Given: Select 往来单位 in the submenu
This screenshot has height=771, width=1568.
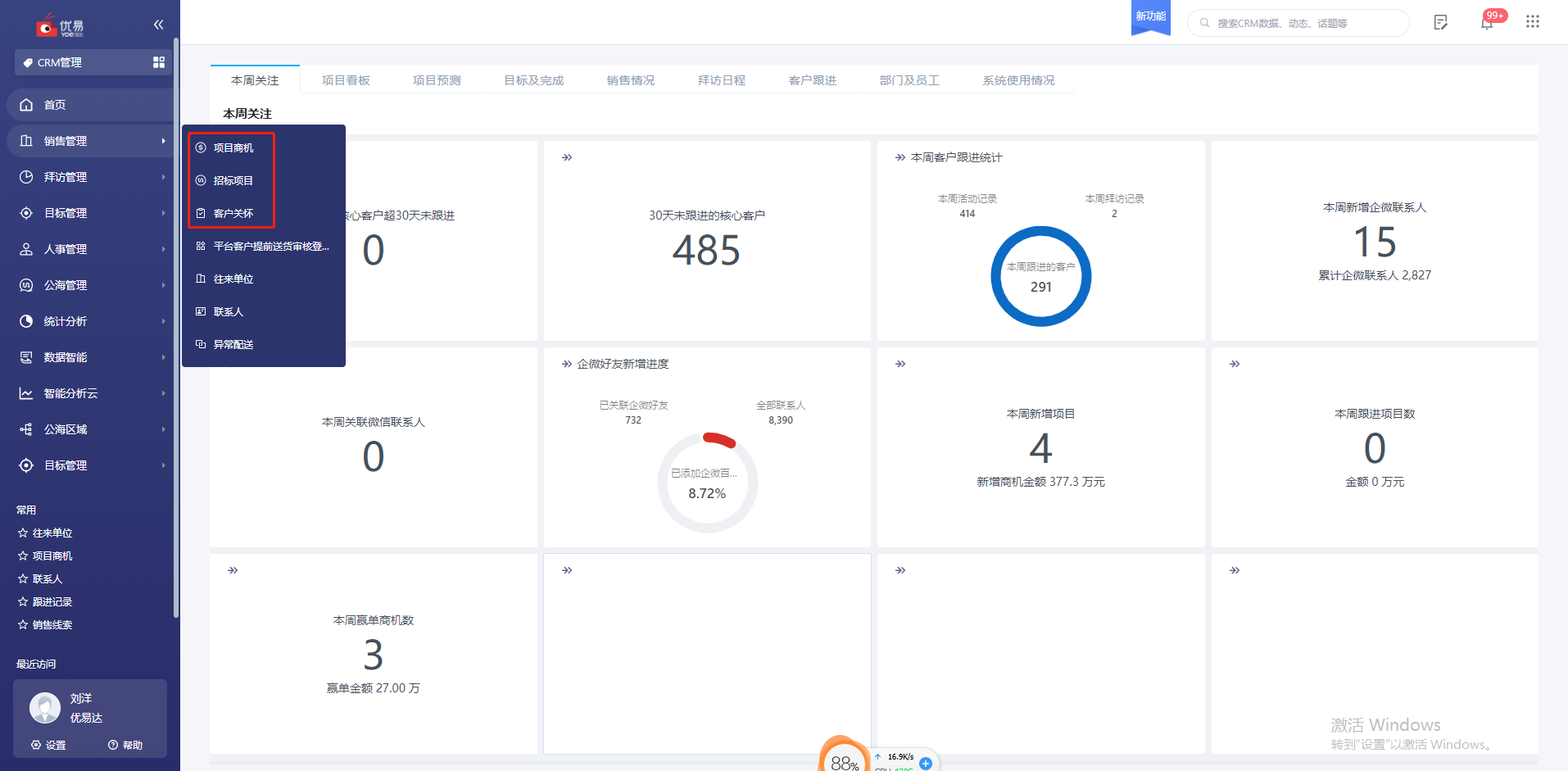Looking at the screenshot, I should coord(233,279).
